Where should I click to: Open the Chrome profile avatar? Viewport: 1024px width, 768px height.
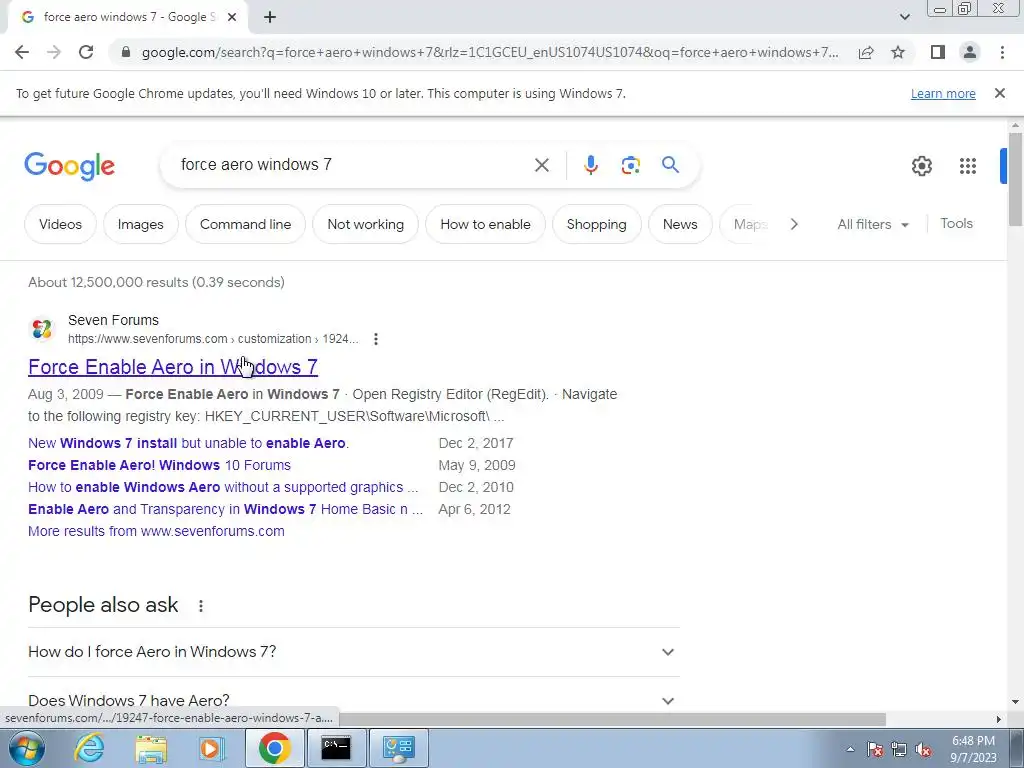pyautogui.click(x=970, y=52)
